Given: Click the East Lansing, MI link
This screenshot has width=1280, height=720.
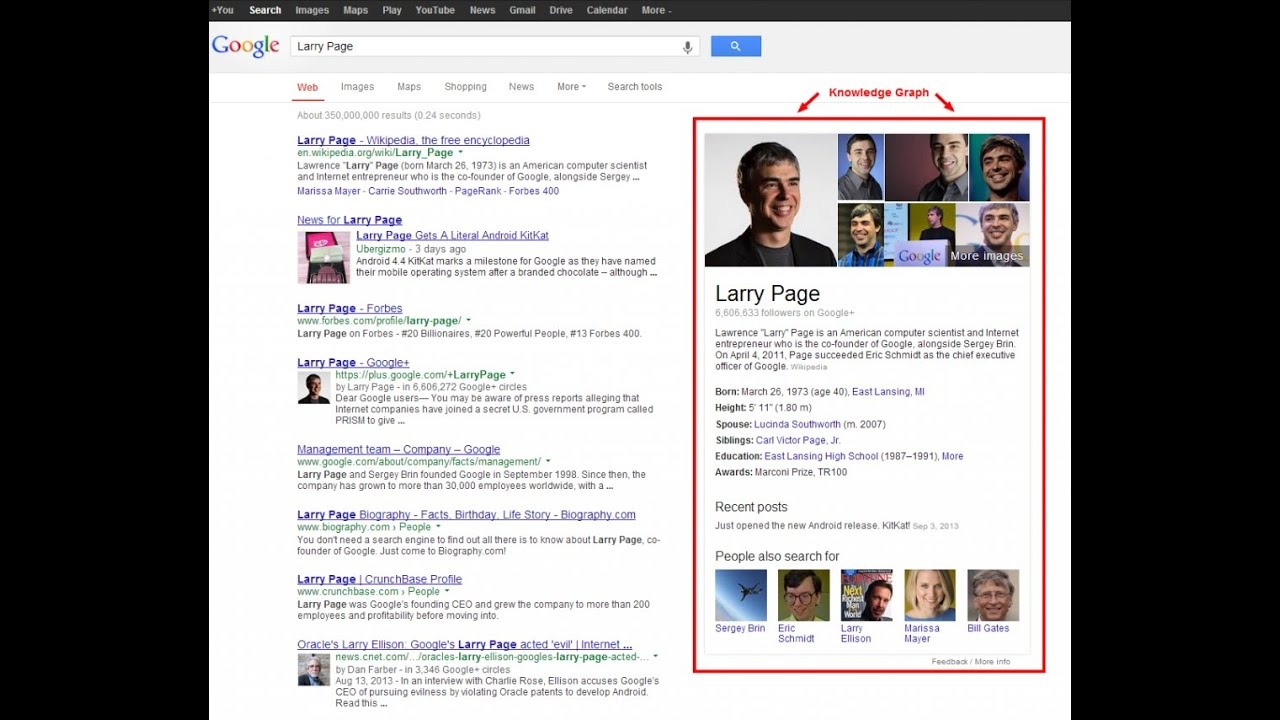Looking at the screenshot, I should coord(888,392).
